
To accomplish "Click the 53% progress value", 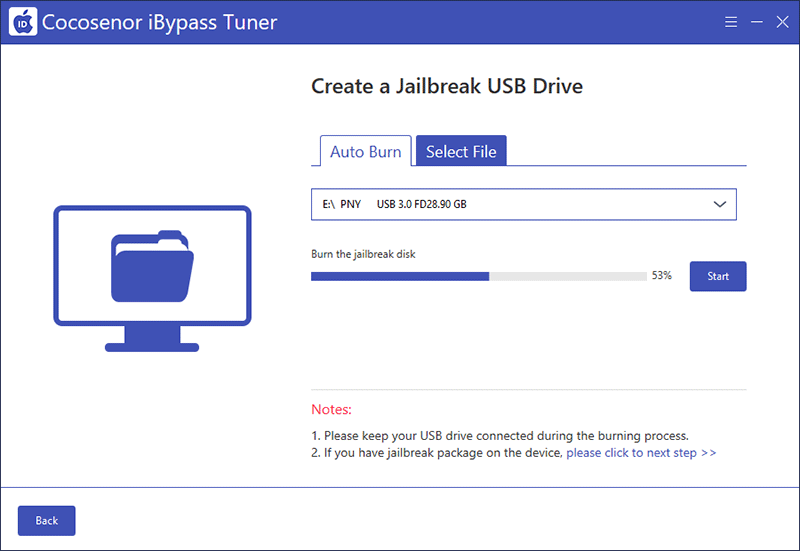I will coord(661,276).
